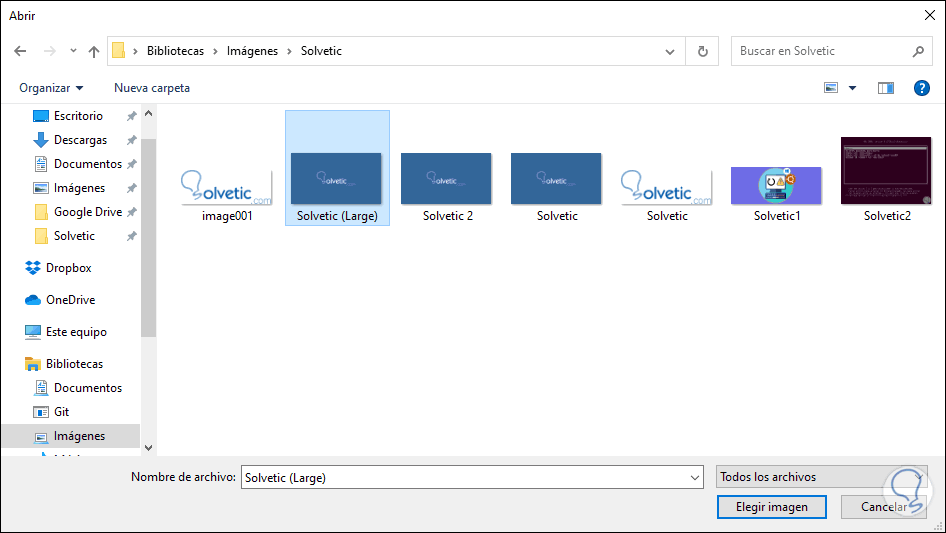This screenshot has height=533, width=946.
Task: Click the sidebar scrollbar thumb
Action: [148, 238]
